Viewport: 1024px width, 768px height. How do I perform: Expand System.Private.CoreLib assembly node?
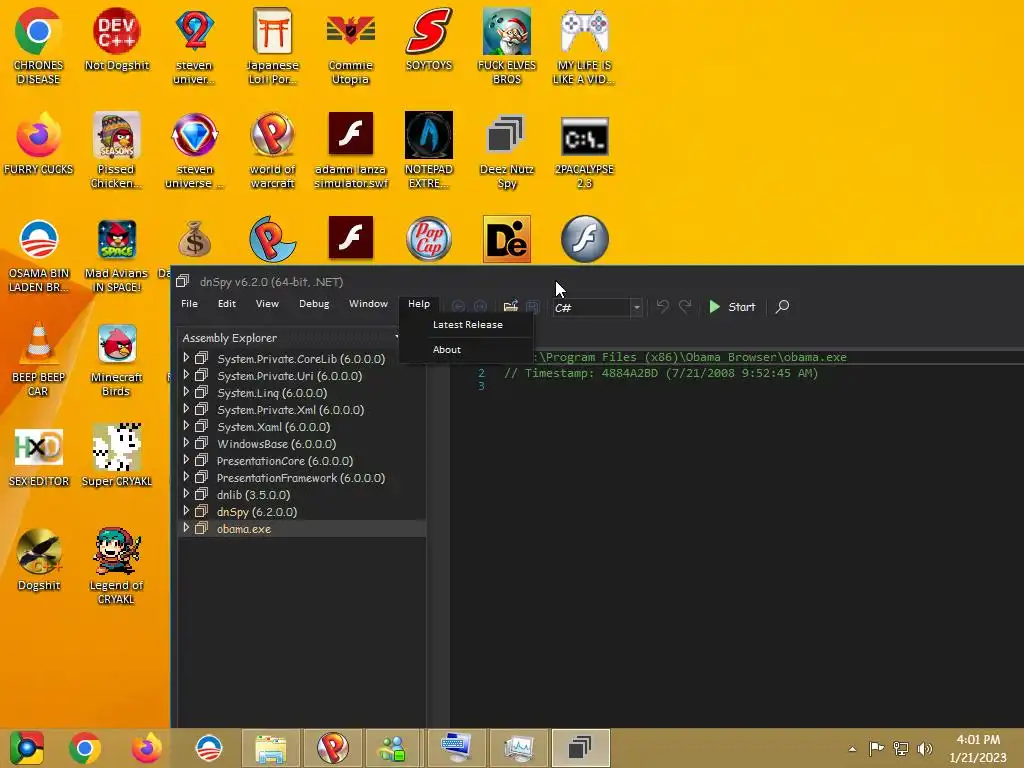186,358
